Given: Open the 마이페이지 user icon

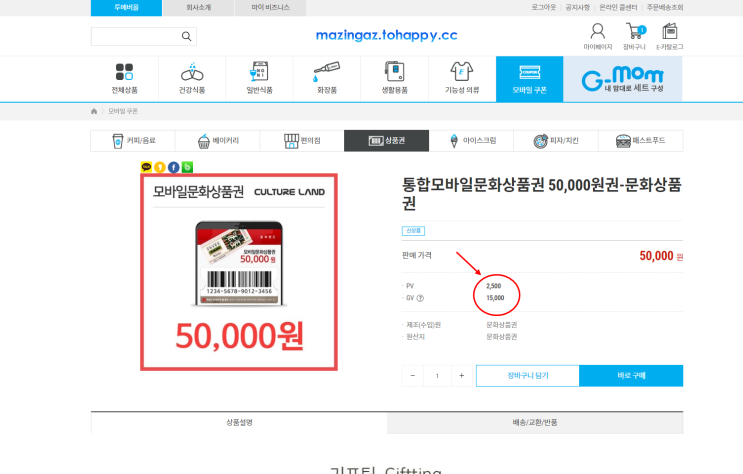Looking at the screenshot, I should pos(598,32).
